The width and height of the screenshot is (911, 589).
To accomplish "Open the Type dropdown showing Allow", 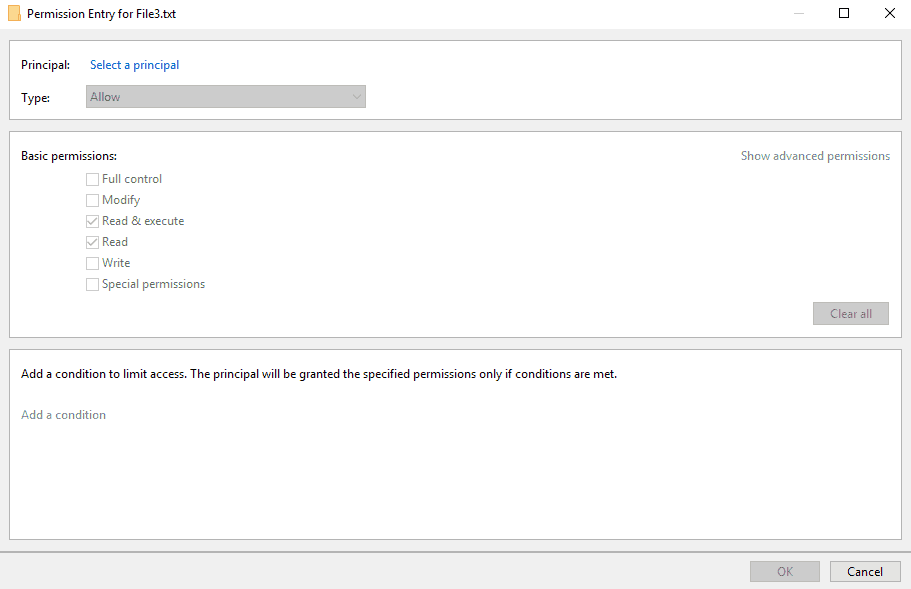I will [225, 97].
